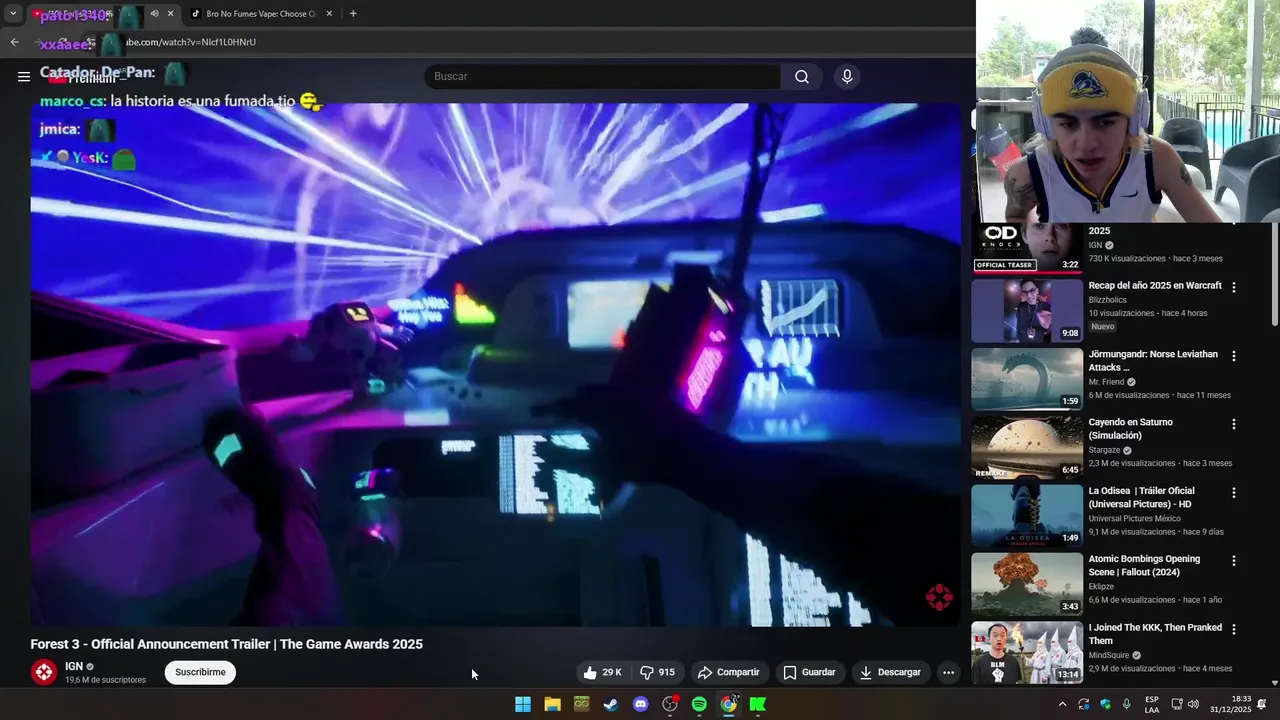The width and height of the screenshot is (1280, 720).
Task: Open a new browser tab
Action: point(353,14)
